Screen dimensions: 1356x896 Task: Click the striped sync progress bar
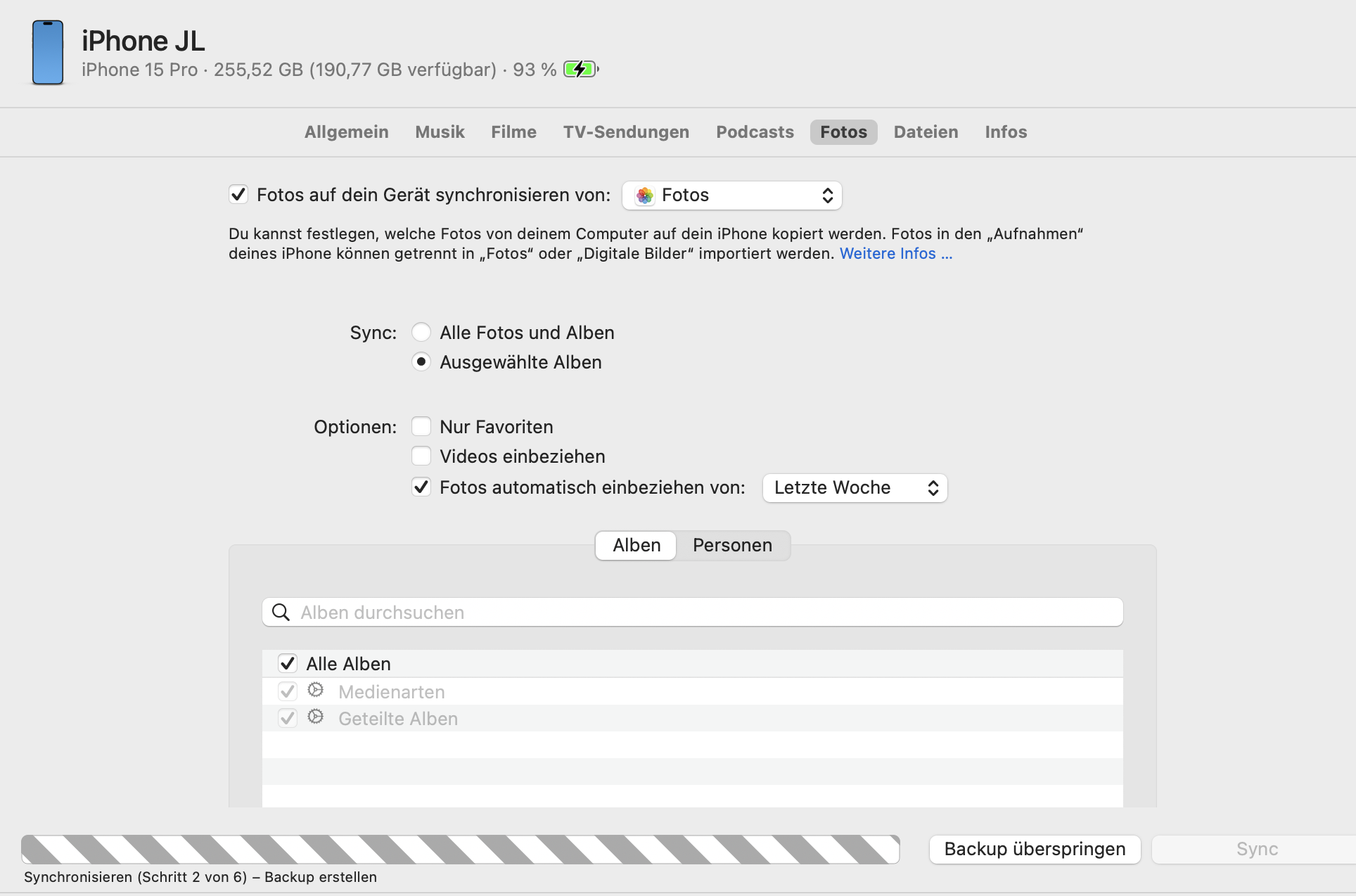coord(460,850)
